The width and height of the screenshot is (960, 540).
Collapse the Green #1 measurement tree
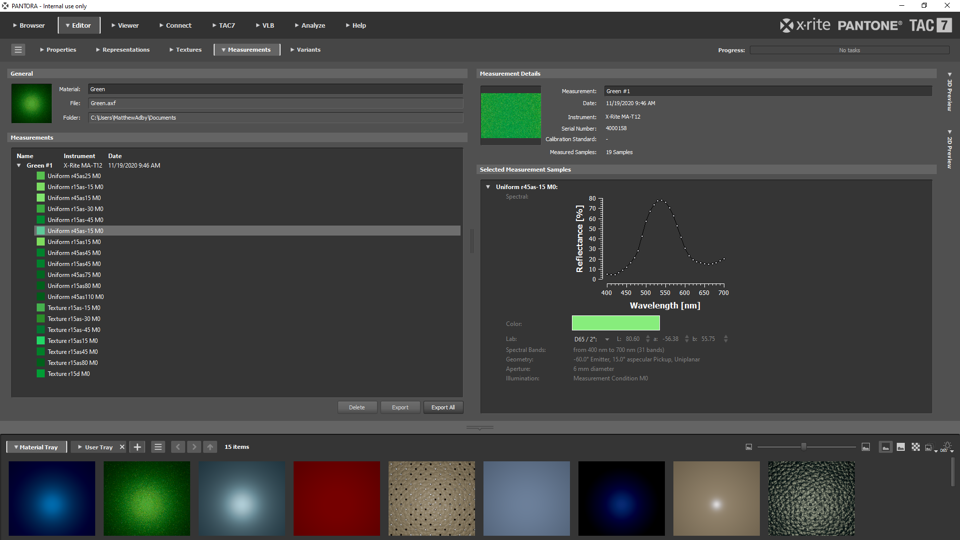pyautogui.click(x=19, y=166)
